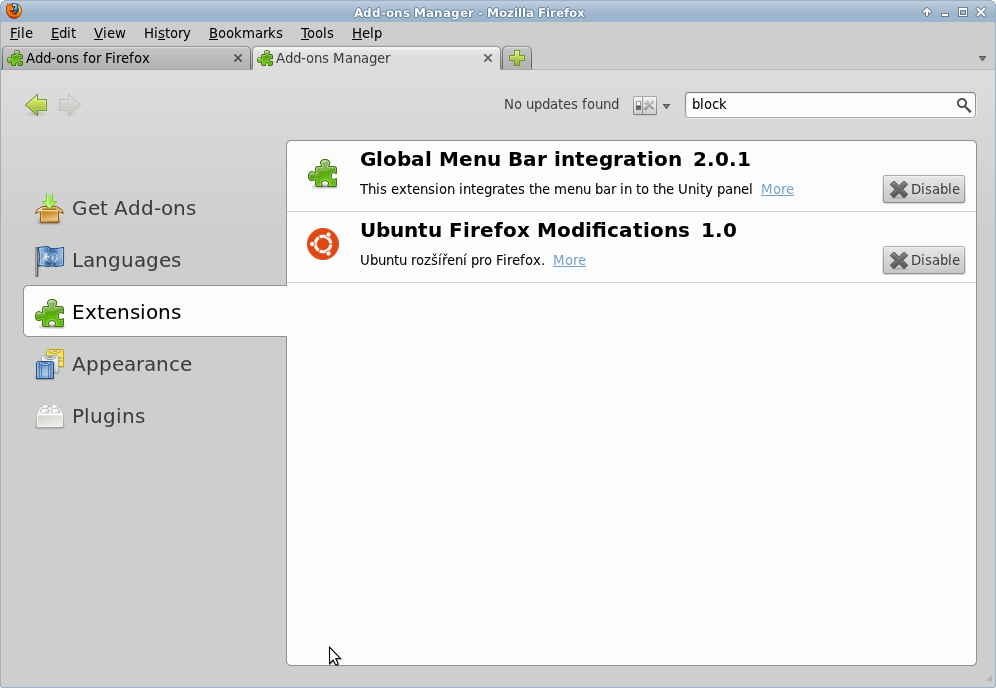Image resolution: width=996 pixels, height=688 pixels.
Task: Click the Firefox logo in title bar
Action: tap(13, 11)
